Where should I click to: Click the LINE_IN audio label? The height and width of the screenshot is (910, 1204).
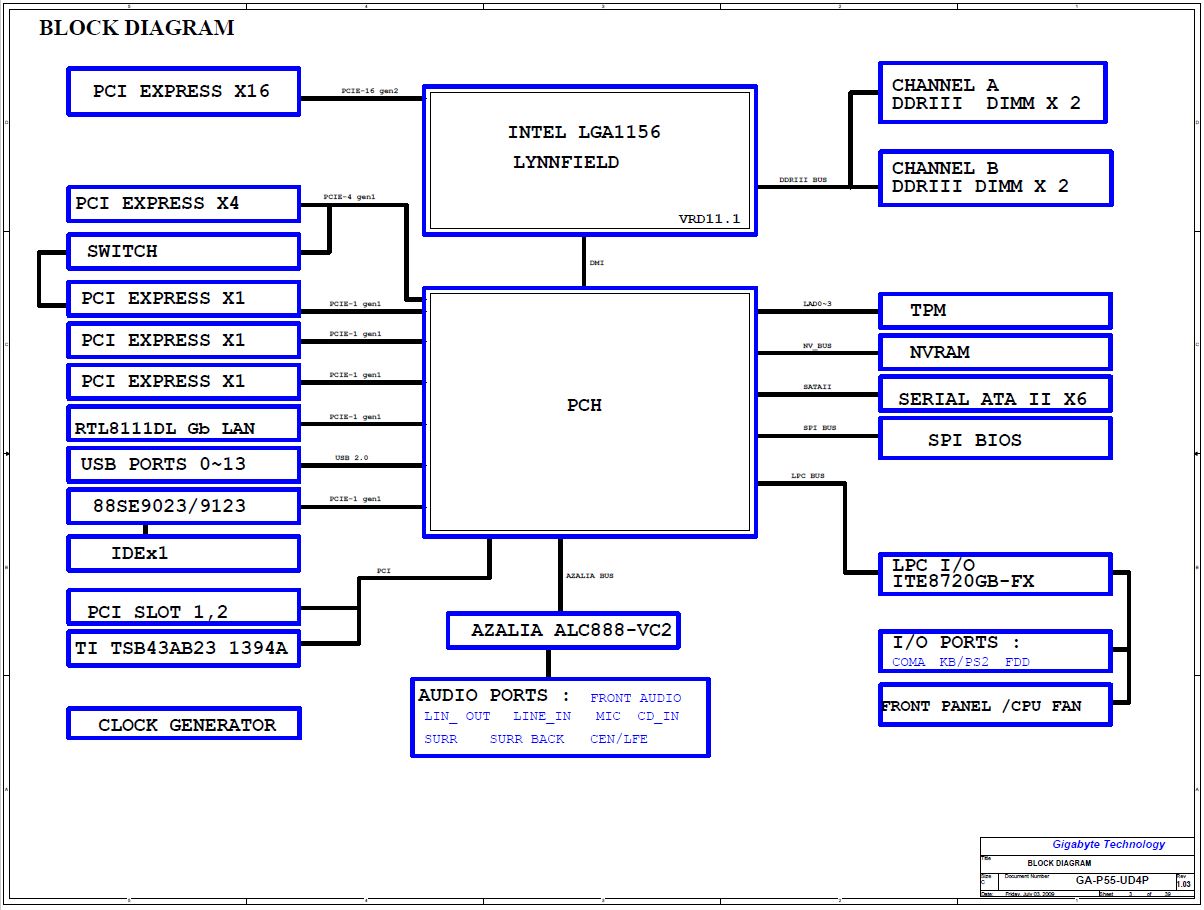click(542, 716)
